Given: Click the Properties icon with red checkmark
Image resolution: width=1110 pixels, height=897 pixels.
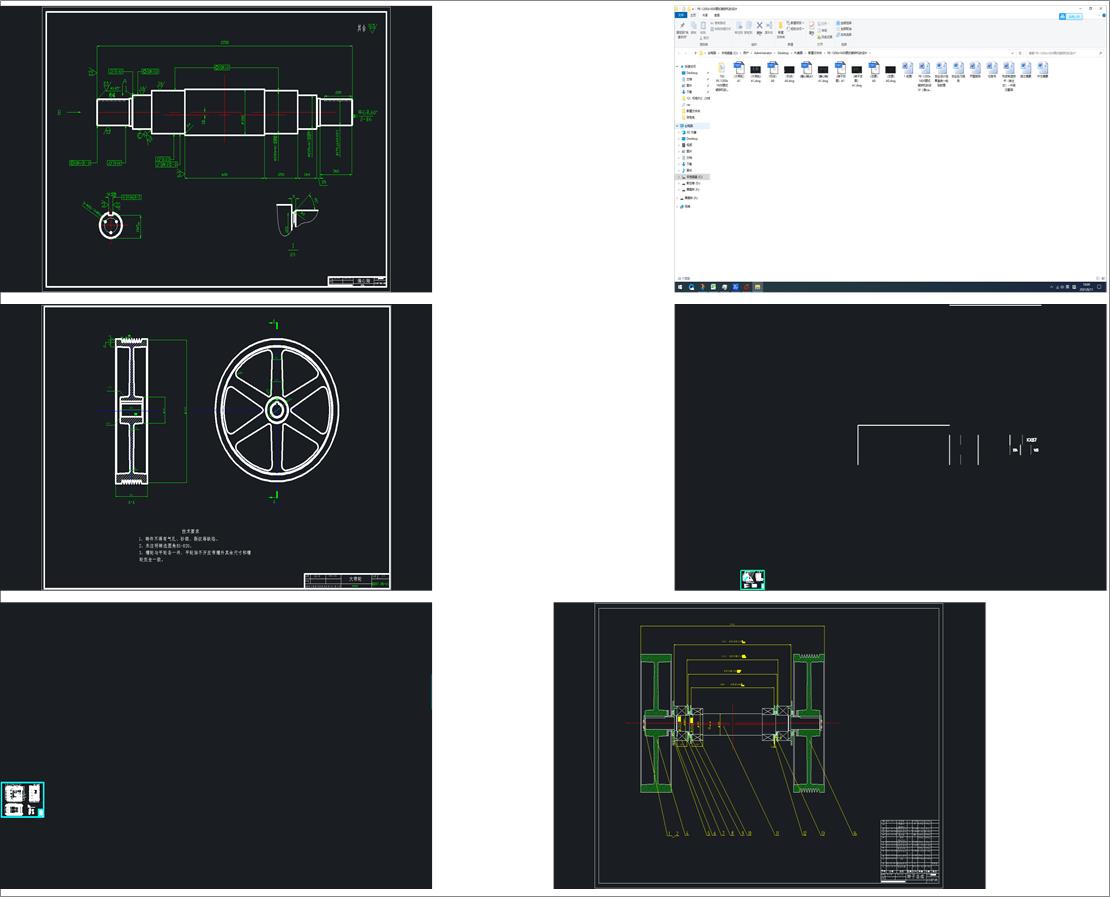Looking at the screenshot, I should pyautogui.click(x=811, y=25).
